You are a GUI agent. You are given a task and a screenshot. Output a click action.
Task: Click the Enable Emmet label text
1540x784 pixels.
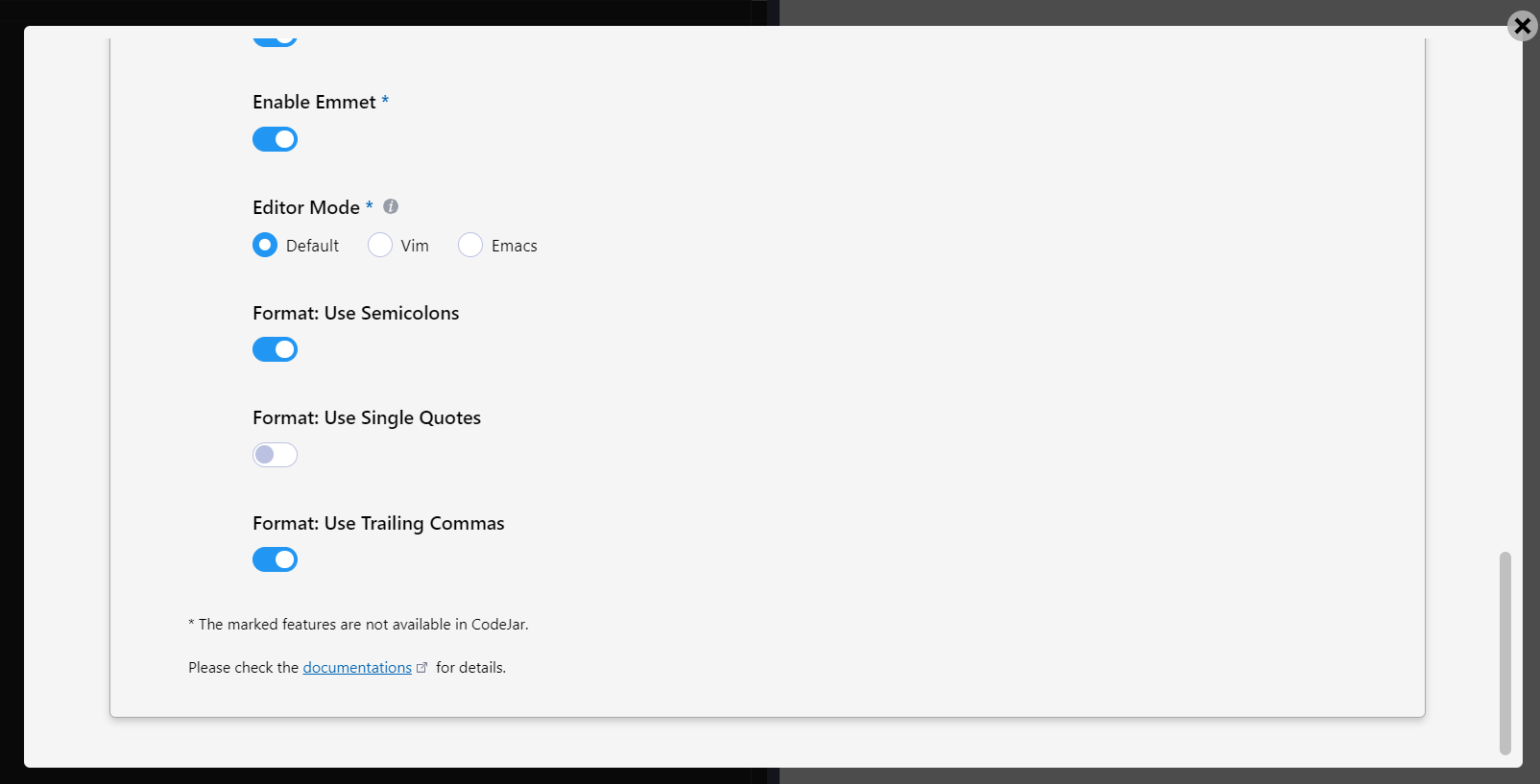[x=314, y=103]
